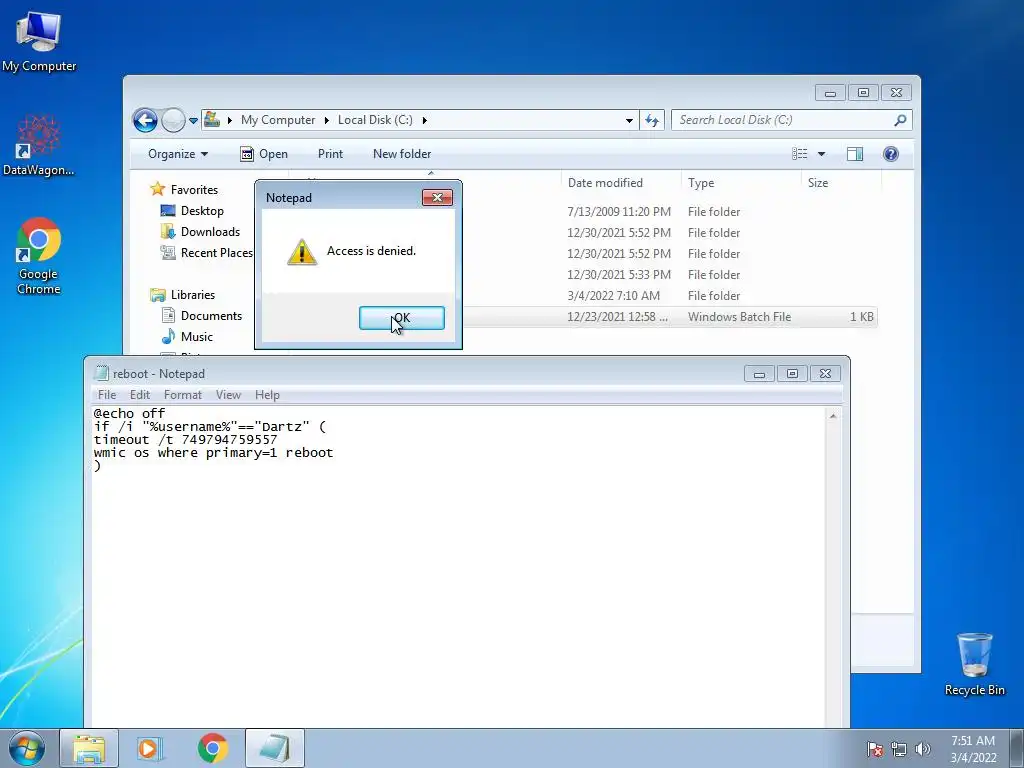Click the Windows Media Player taskbar icon
Viewport: 1024px width, 768px height.
[x=150, y=748]
